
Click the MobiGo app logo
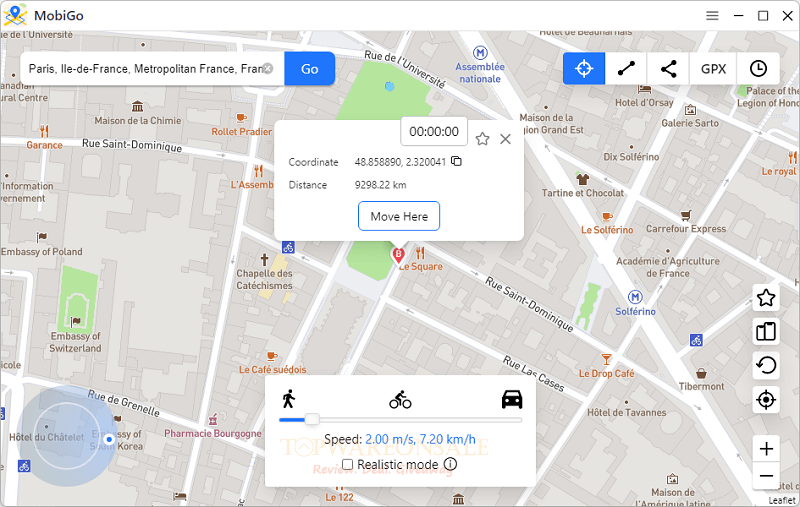coord(15,15)
